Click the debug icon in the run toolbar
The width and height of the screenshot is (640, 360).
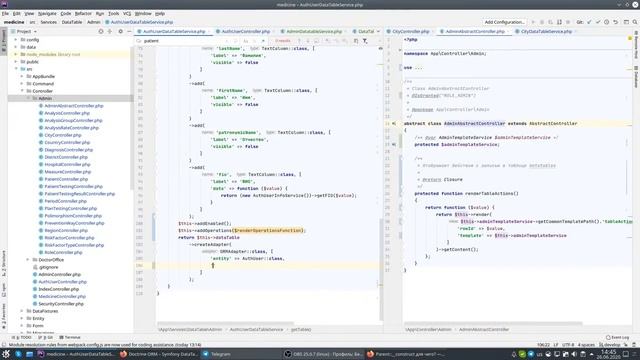pyautogui.click(x=542, y=22)
